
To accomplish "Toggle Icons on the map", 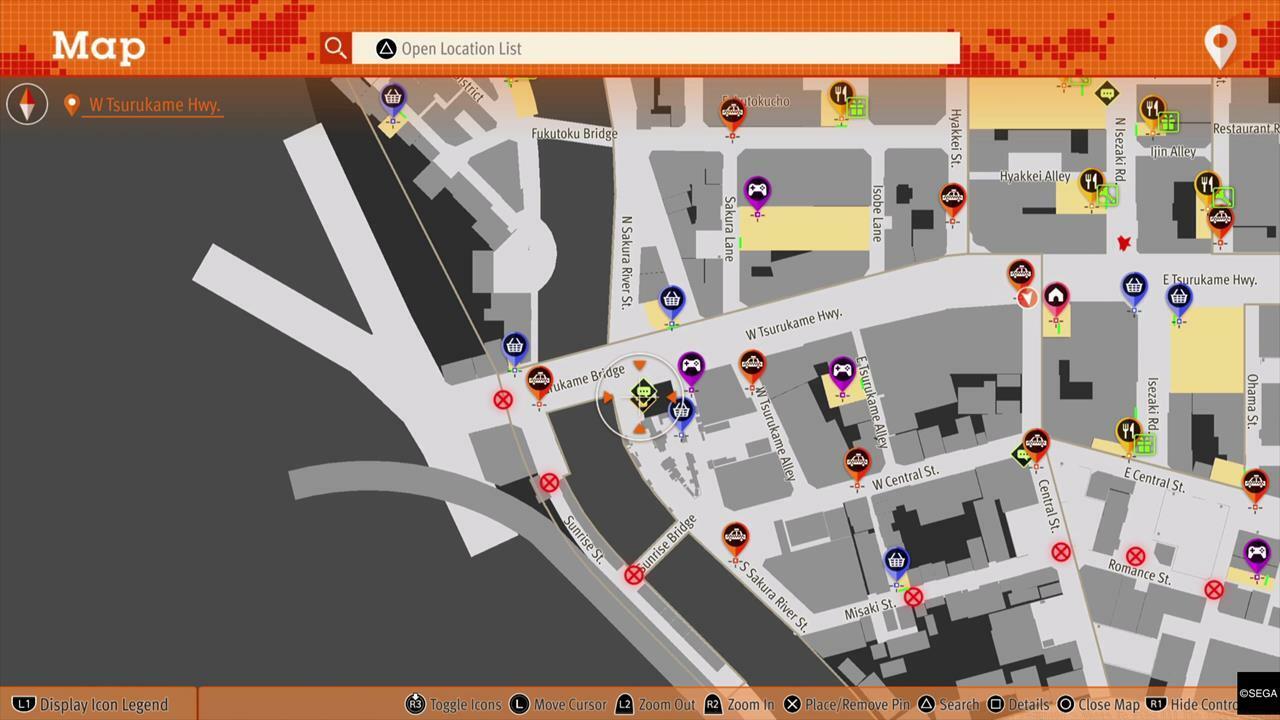I will [x=453, y=704].
